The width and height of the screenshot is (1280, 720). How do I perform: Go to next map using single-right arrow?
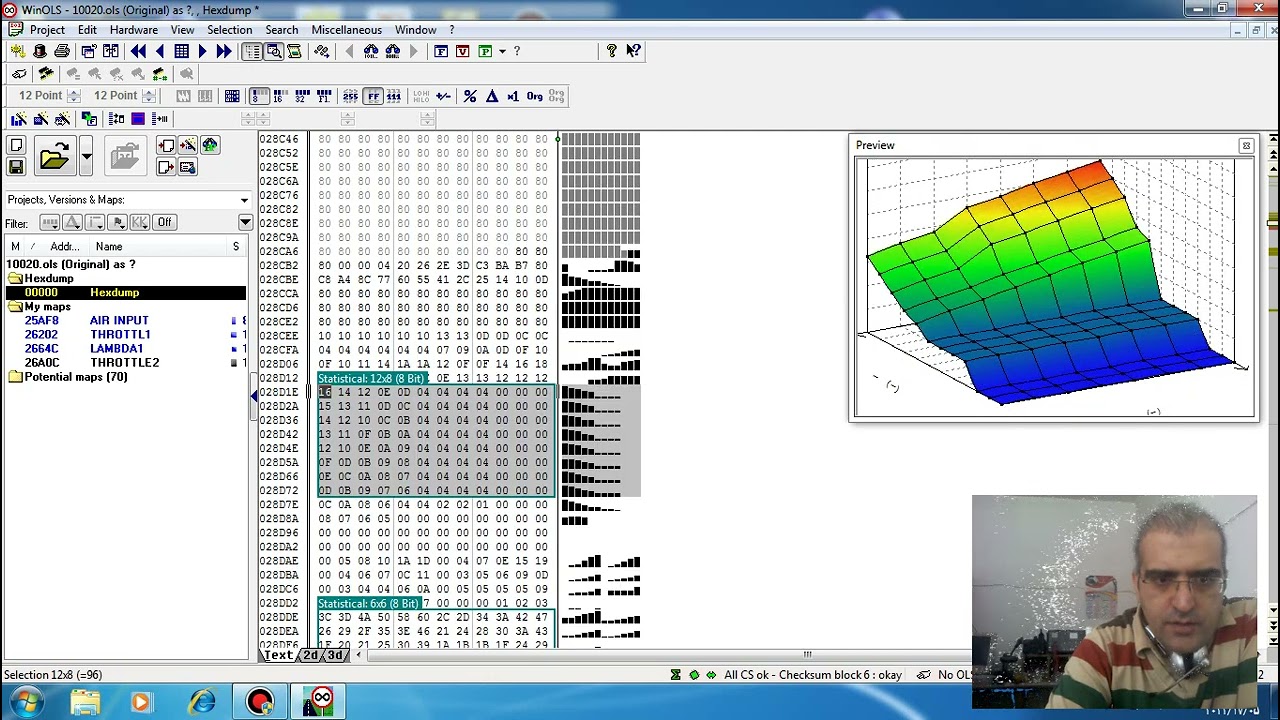tap(203, 51)
